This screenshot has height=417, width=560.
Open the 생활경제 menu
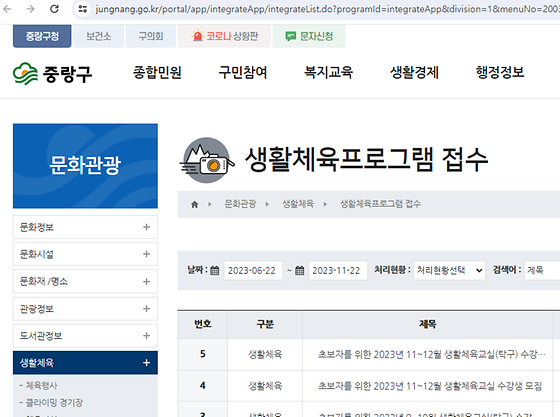point(414,72)
